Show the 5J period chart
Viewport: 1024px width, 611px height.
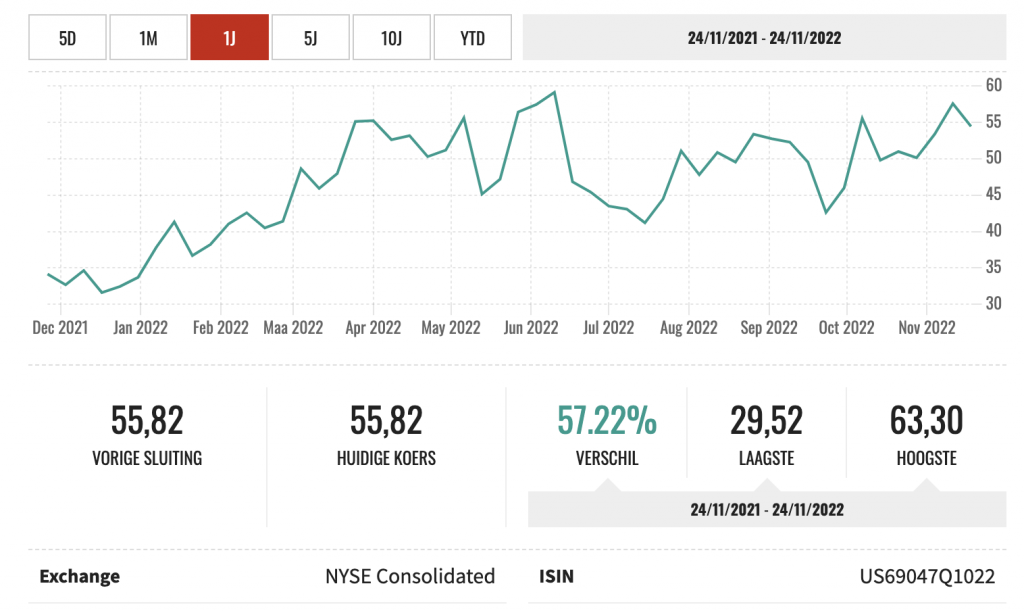point(311,38)
